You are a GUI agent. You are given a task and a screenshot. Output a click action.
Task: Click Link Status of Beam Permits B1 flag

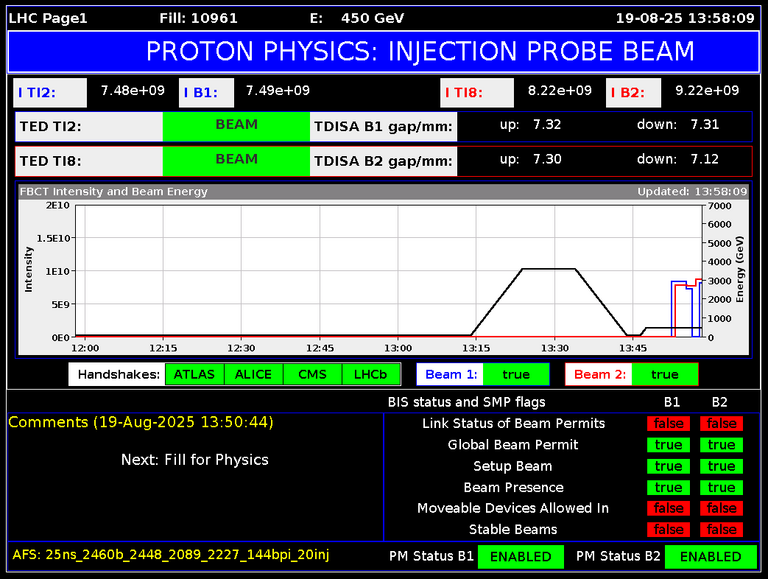(x=669, y=424)
